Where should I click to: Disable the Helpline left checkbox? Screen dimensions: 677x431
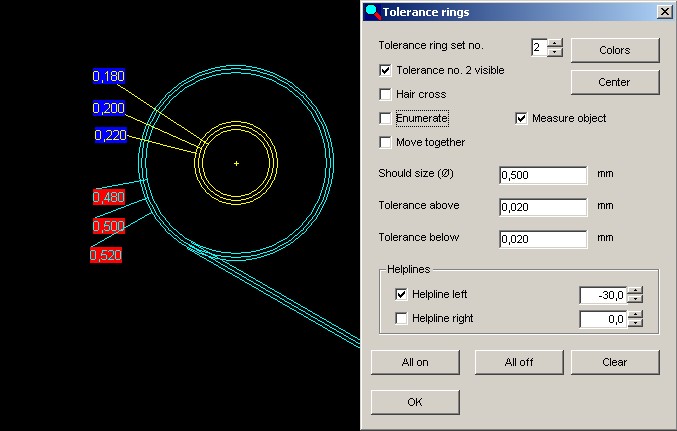point(401,295)
